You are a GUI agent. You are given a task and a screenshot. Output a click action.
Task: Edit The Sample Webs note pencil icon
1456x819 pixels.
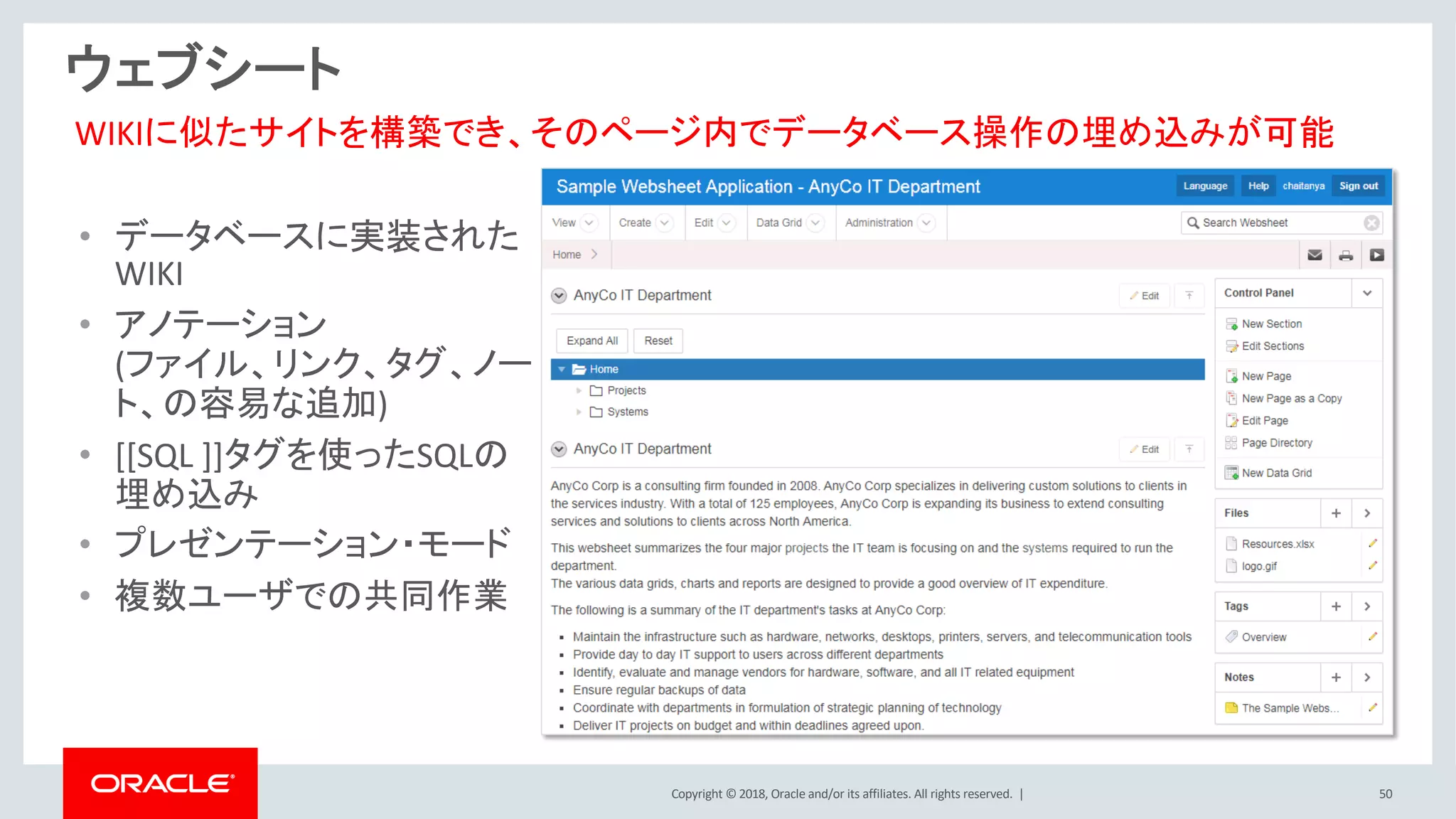tap(1373, 707)
